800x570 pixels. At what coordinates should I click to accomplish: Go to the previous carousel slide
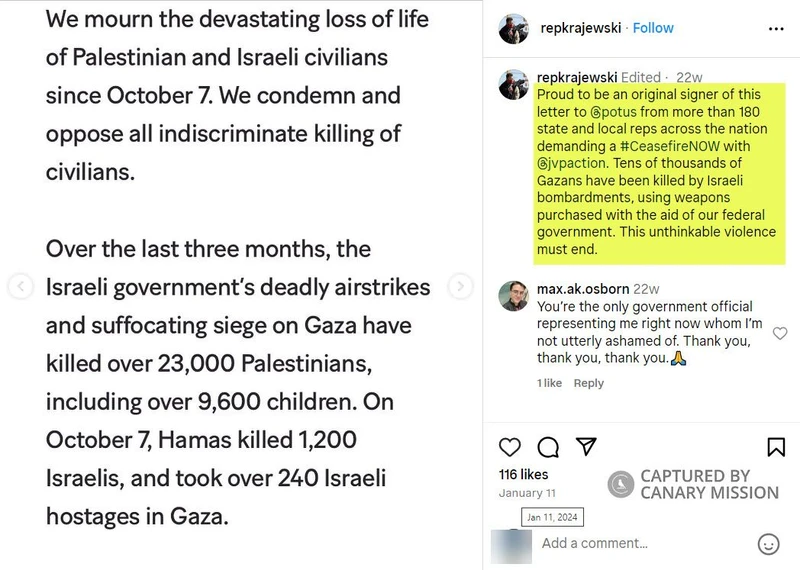click(20, 287)
